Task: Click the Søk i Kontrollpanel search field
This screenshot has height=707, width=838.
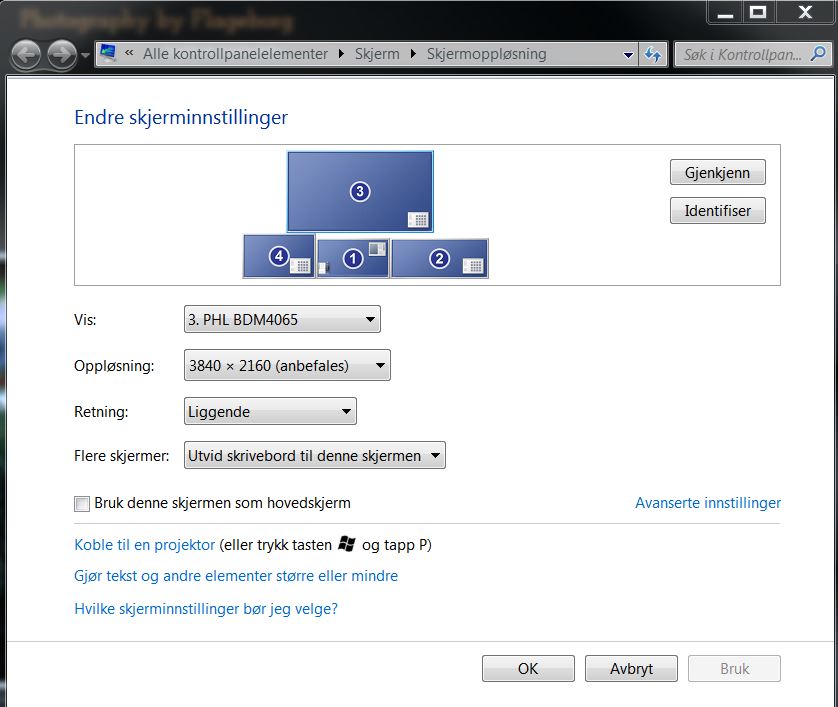Action: tap(753, 55)
